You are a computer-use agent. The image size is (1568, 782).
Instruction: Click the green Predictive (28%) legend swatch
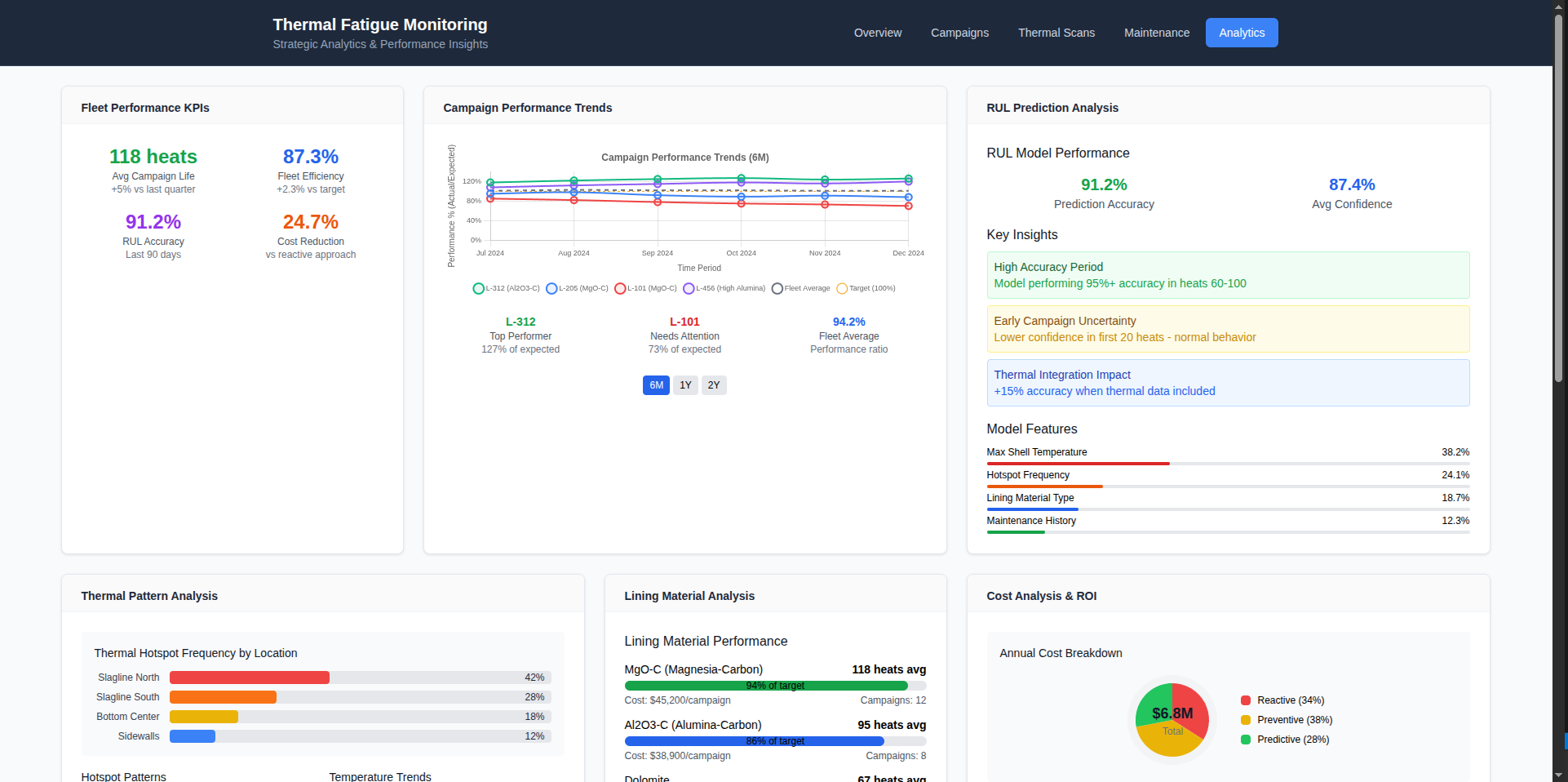click(1246, 740)
